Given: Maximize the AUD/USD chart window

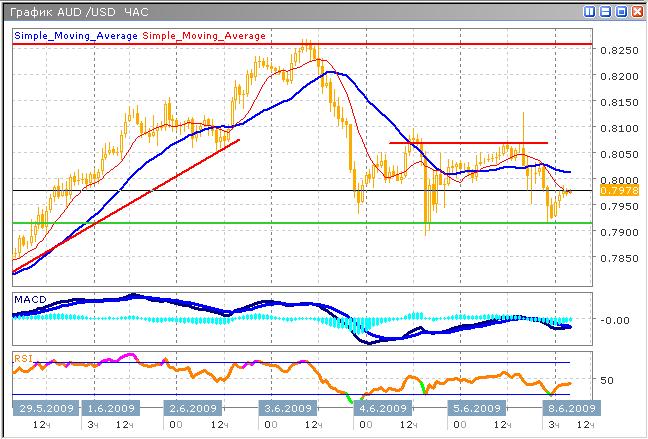Looking at the screenshot, I should [620, 12].
